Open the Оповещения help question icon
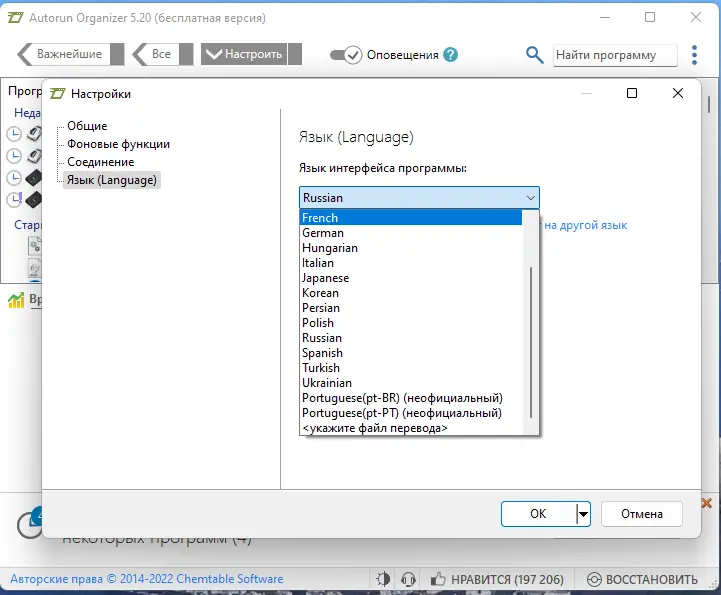 pos(451,55)
